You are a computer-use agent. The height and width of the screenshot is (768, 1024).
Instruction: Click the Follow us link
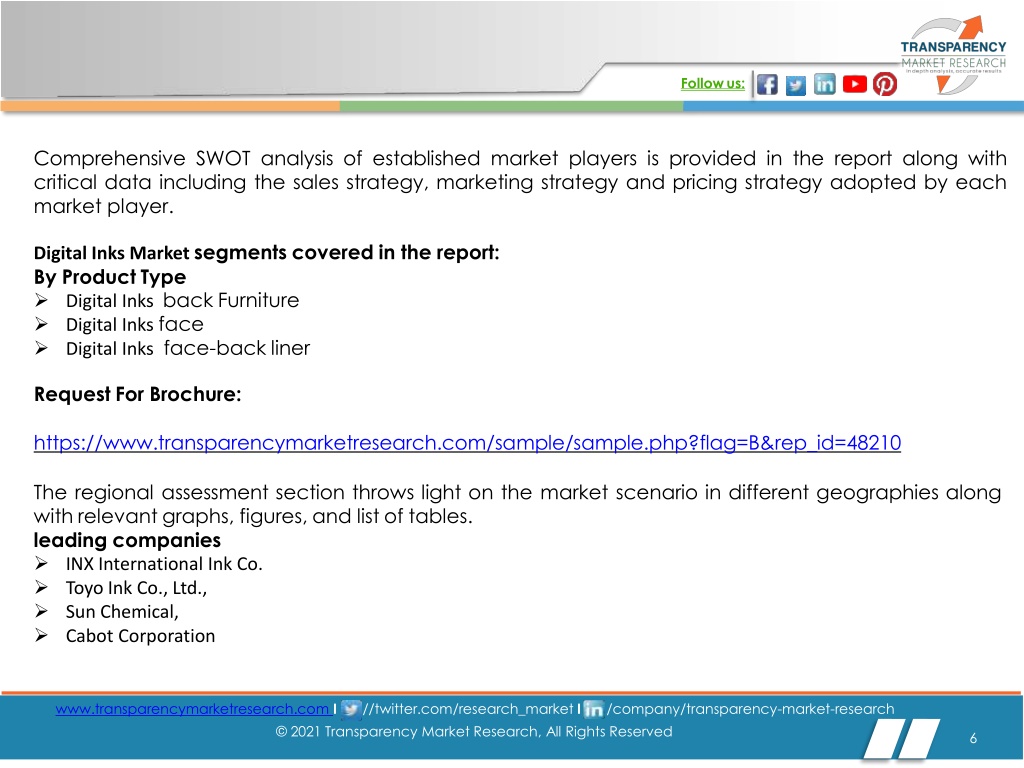coord(712,84)
